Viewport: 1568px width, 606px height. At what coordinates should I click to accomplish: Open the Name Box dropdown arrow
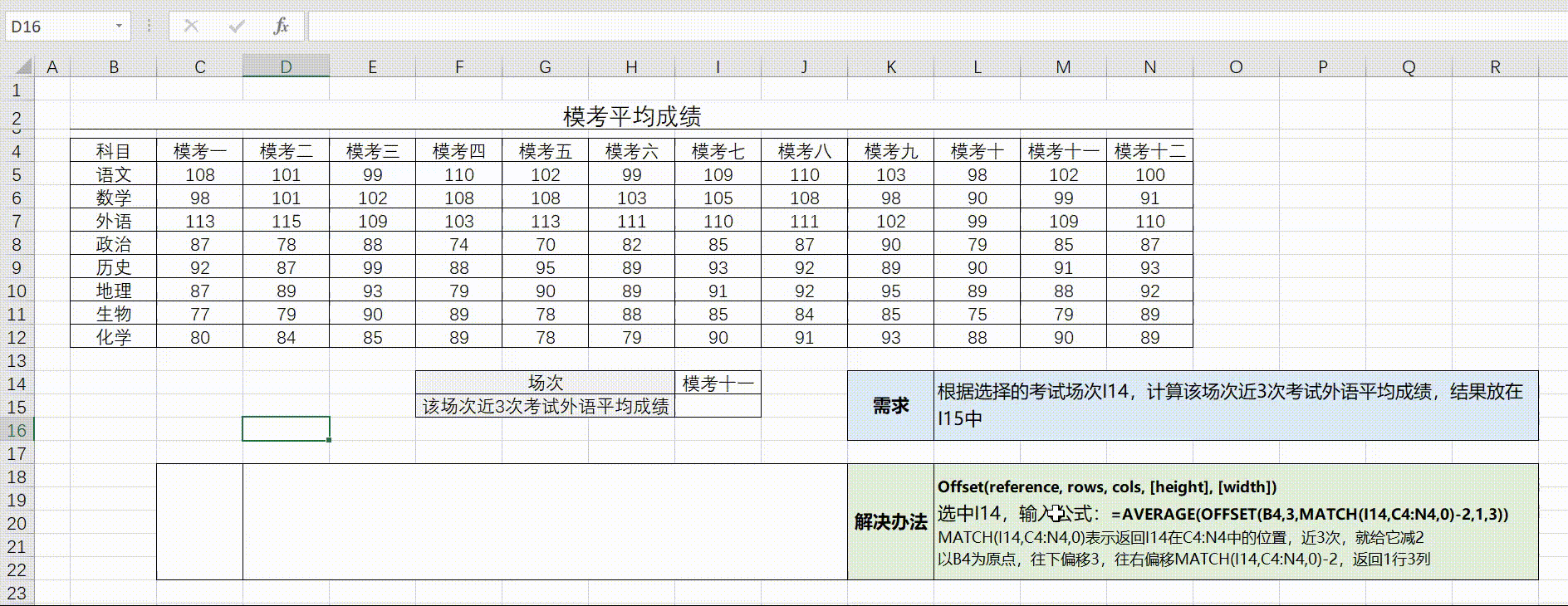[x=119, y=27]
